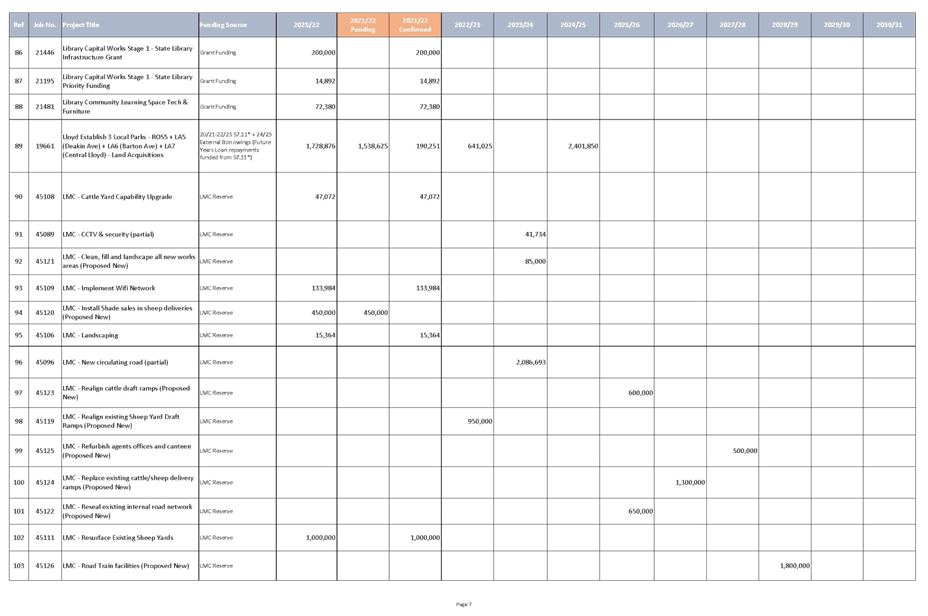Viewport: 928px width, 616px height.
Task: Click the 'Funding Source' column header
Action: (x=237, y=25)
